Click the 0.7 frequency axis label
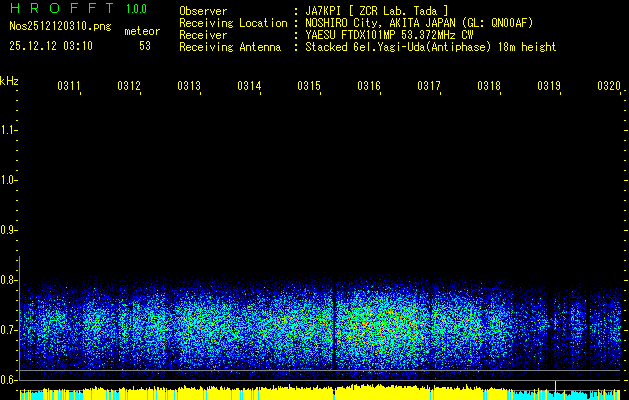629x400 pixels. tap(9, 330)
